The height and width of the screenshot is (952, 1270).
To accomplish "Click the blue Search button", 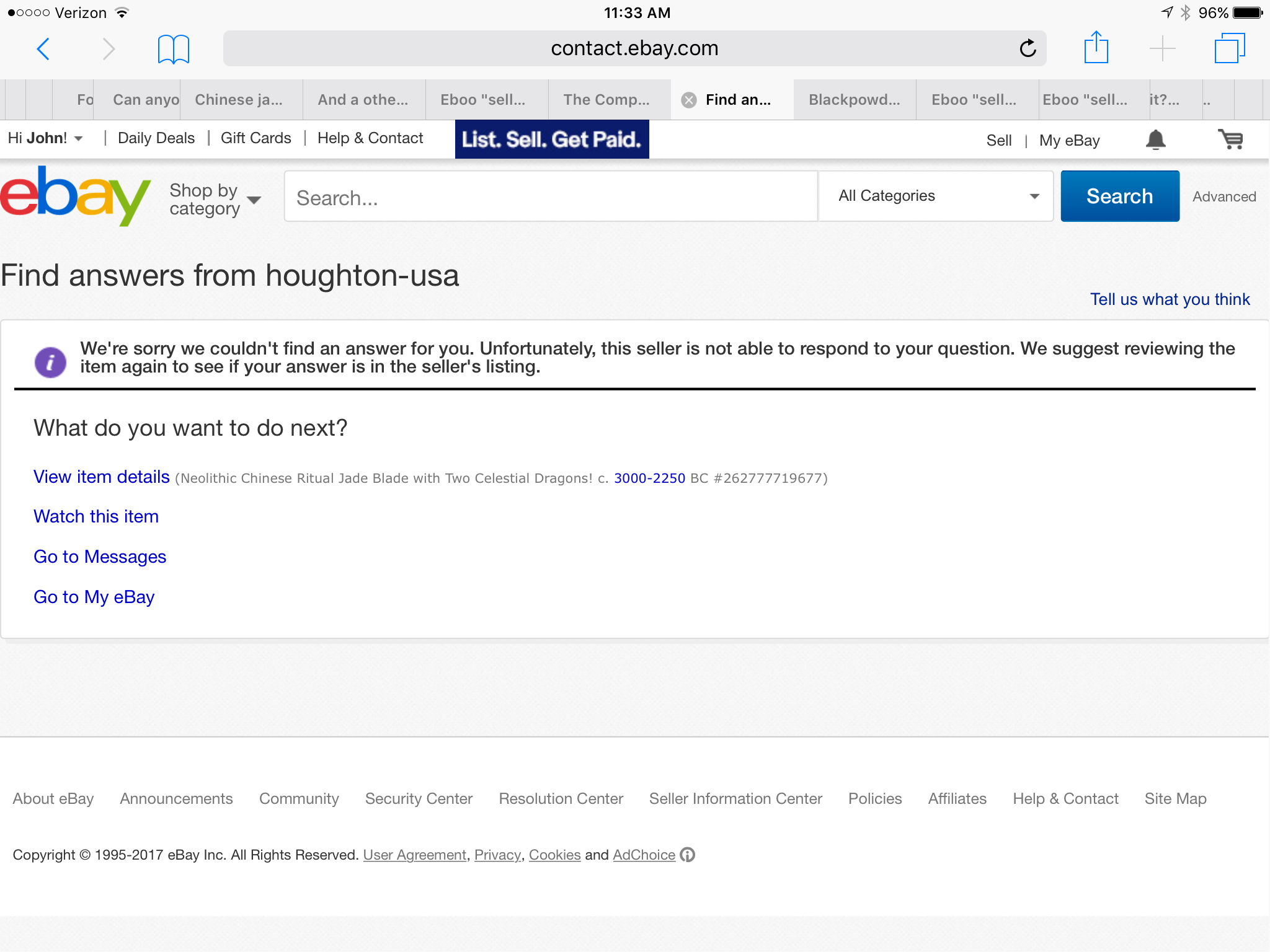I will pos(1119,196).
